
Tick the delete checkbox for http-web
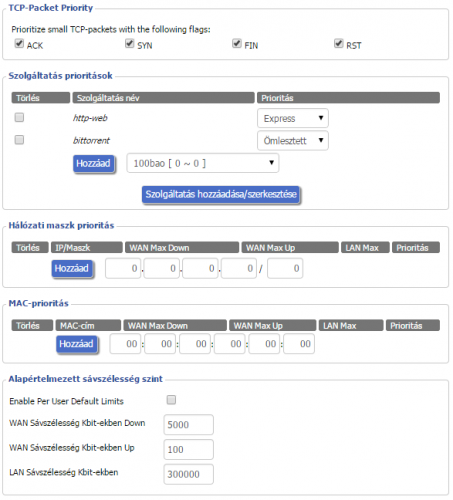tap(19, 117)
